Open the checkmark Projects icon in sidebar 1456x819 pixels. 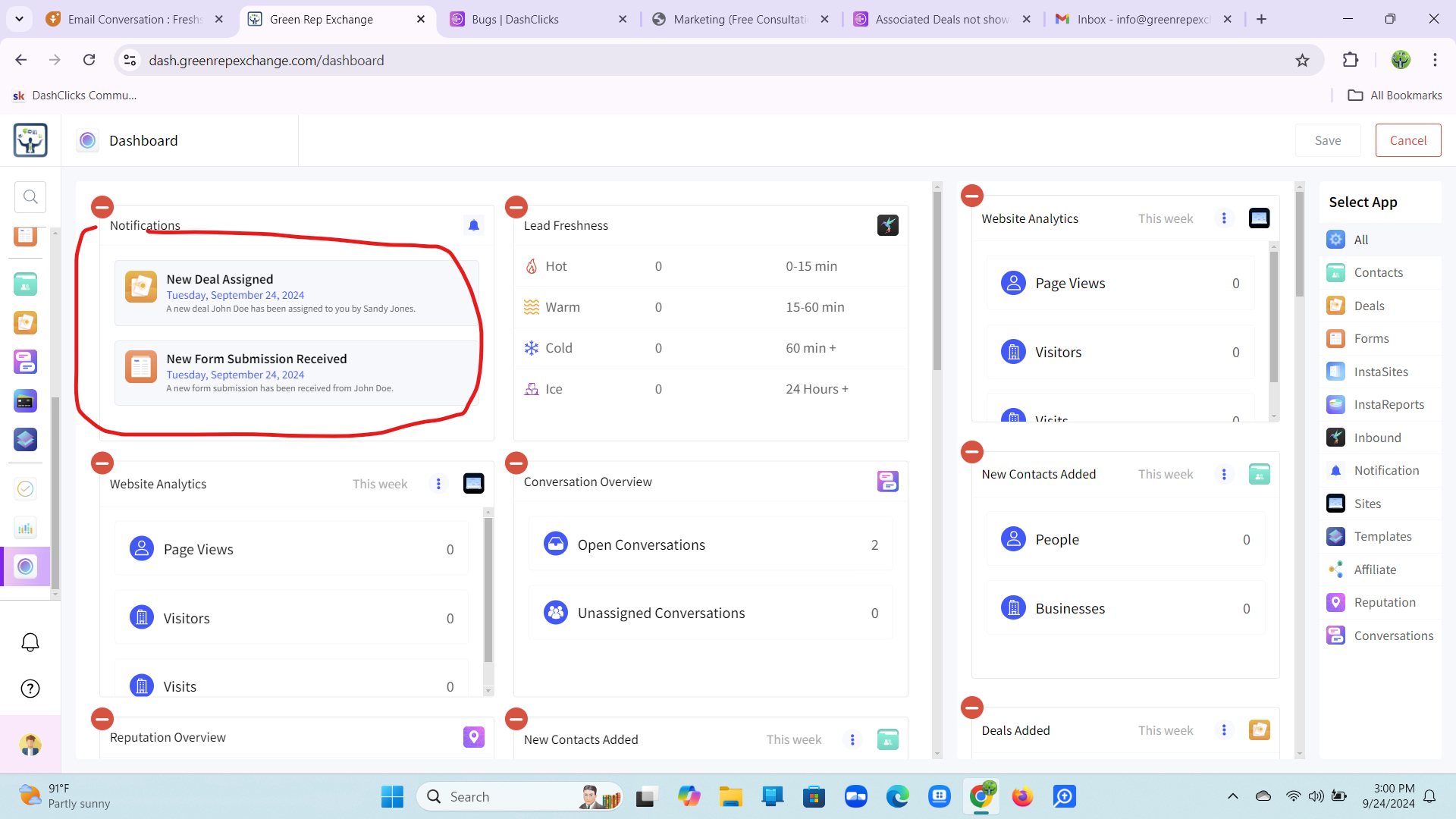click(25, 489)
